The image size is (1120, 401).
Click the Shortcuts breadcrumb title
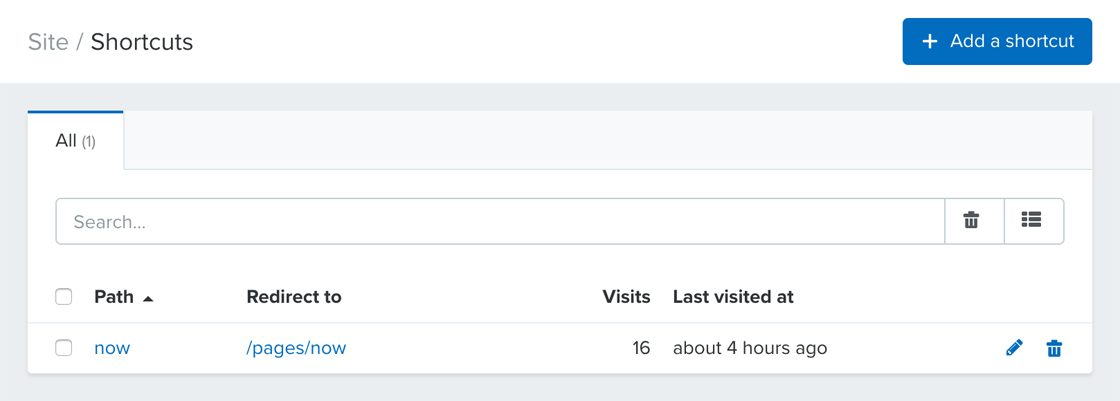coord(141,41)
